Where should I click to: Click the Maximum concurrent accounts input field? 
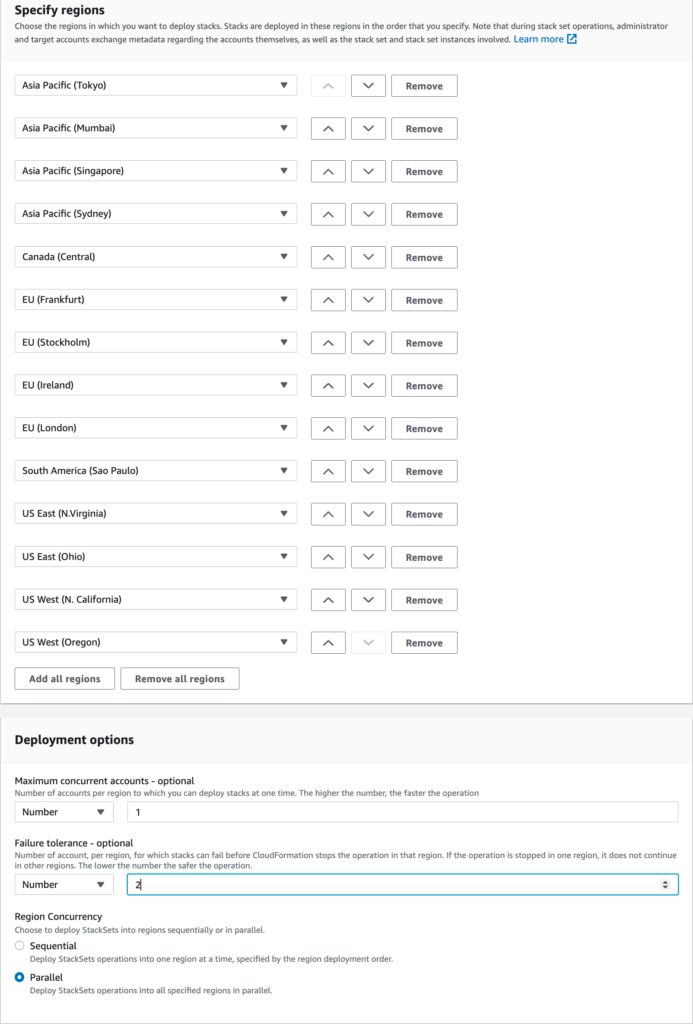click(x=402, y=812)
